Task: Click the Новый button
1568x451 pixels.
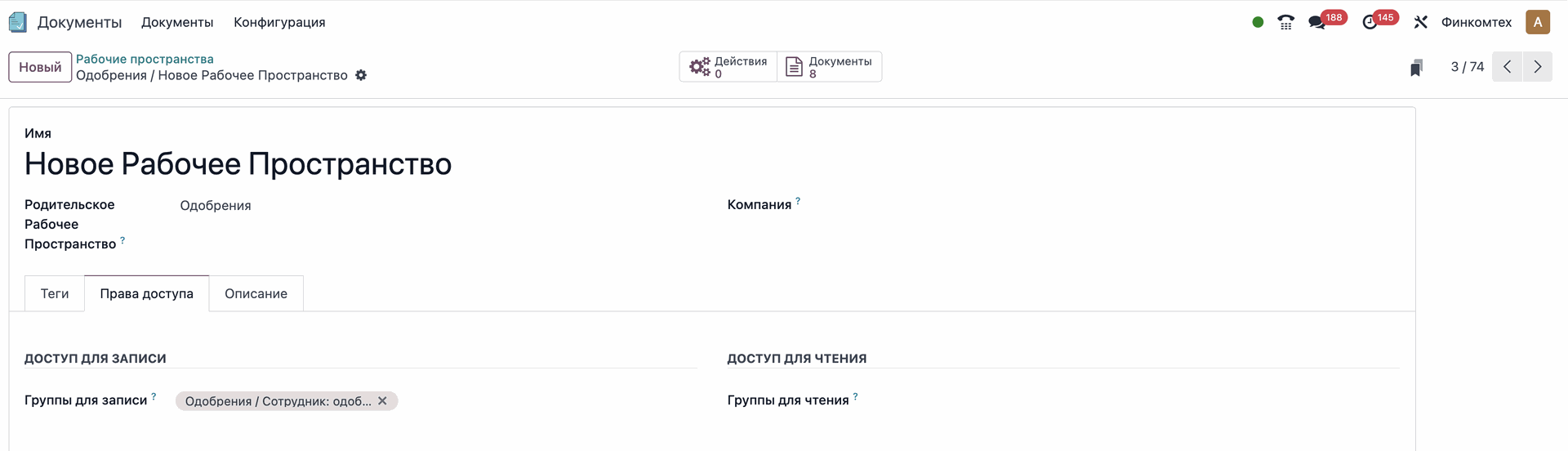Action: (x=40, y=67)
